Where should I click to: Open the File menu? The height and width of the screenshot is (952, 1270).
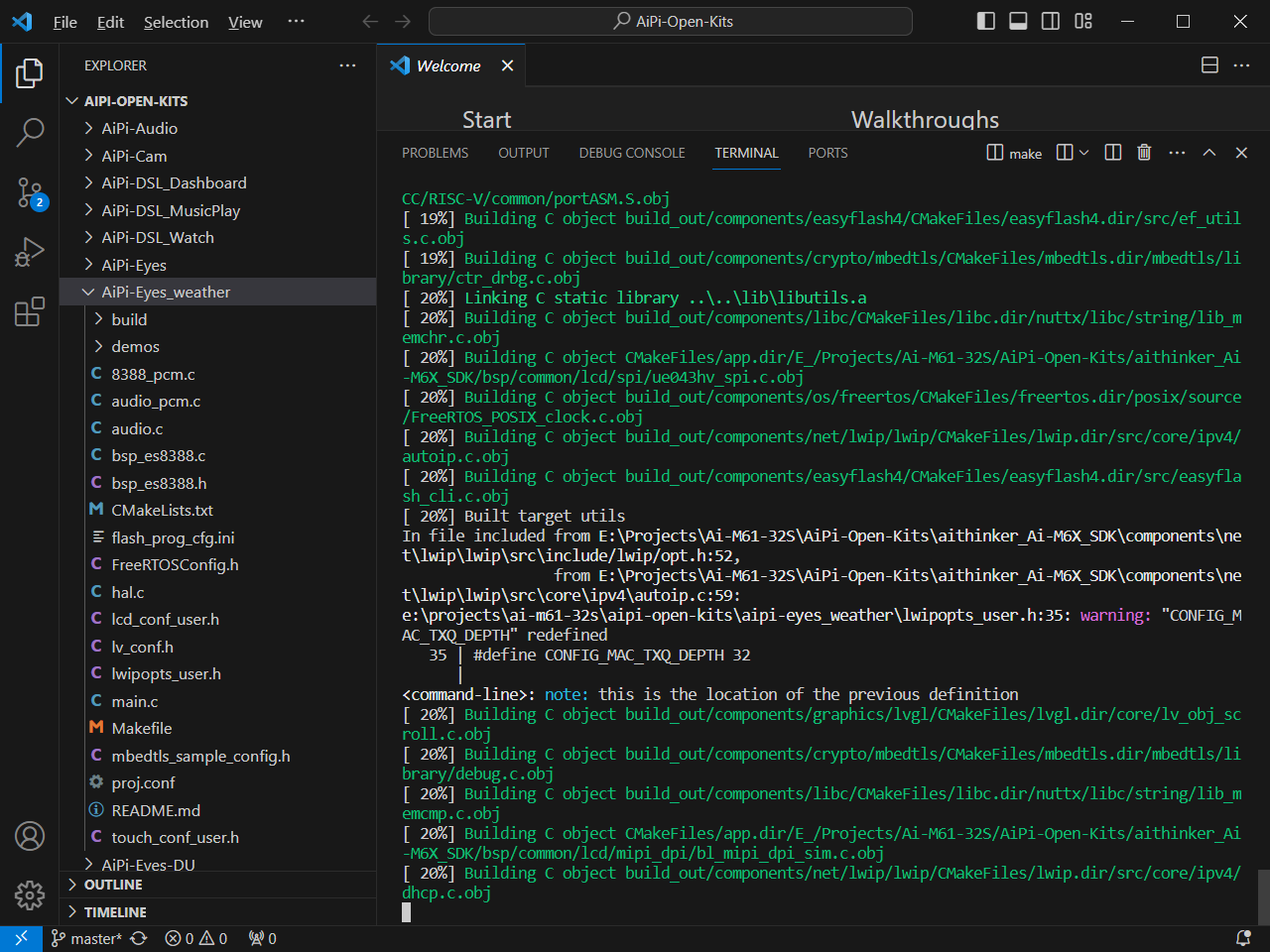point(65,22)
